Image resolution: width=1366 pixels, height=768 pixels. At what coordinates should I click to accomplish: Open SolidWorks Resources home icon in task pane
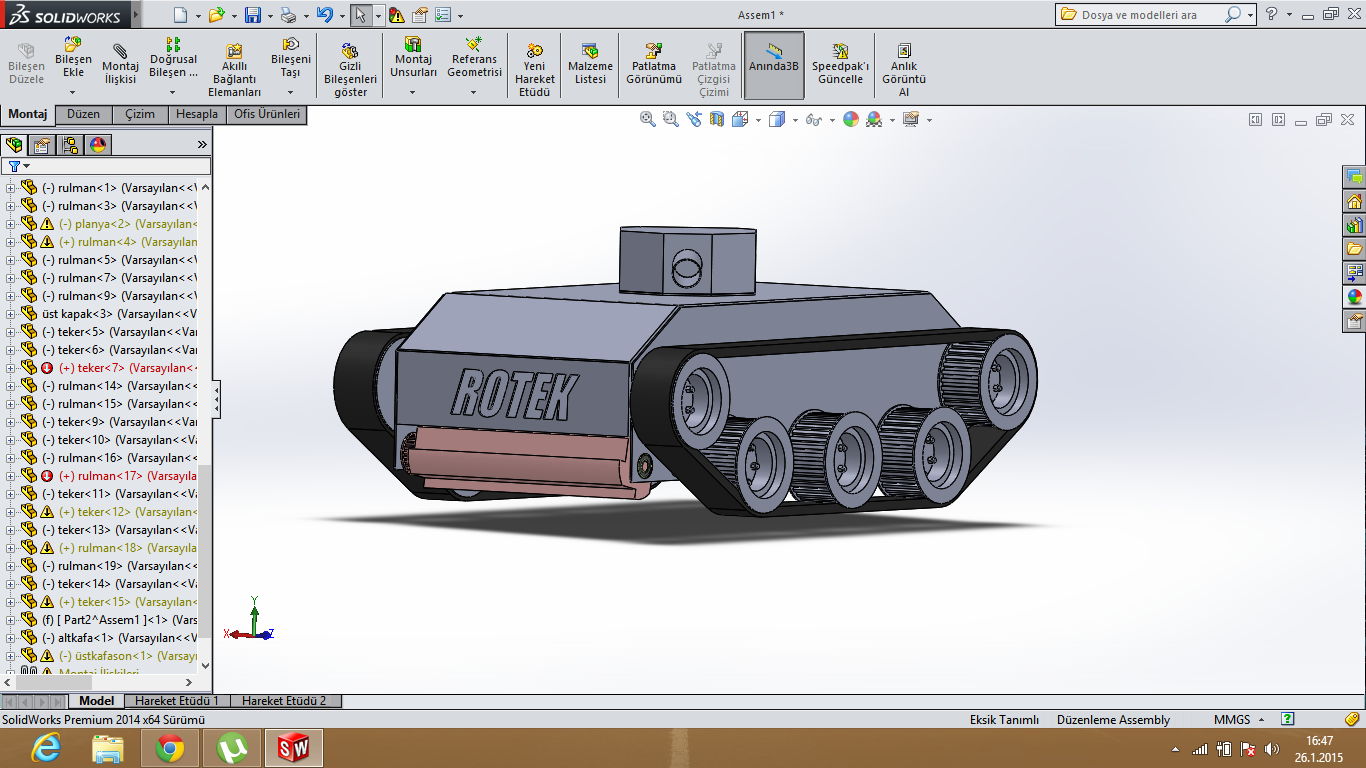tap(1354, 201)
